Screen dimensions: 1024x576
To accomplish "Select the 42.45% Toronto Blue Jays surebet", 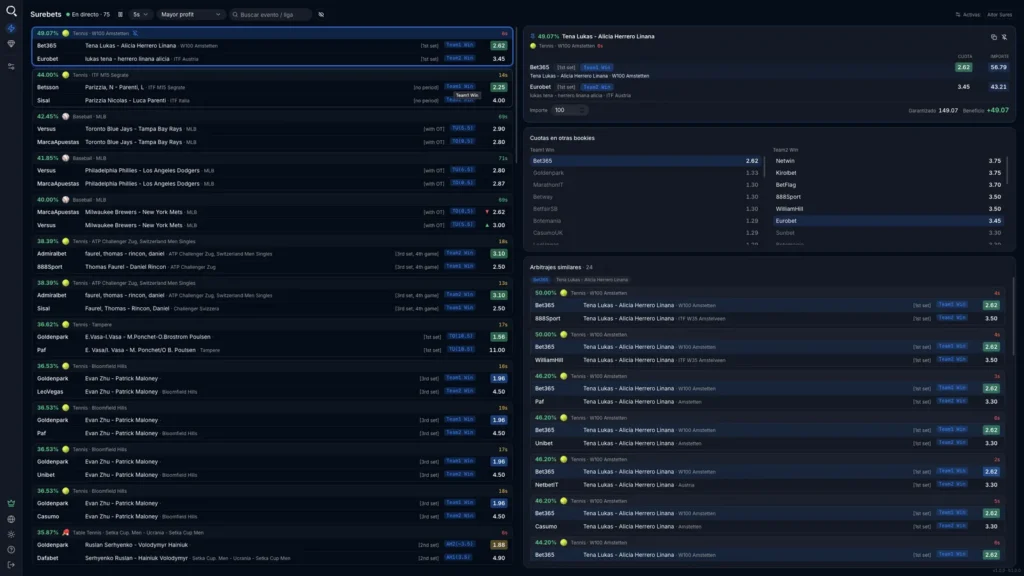I will pos(272,129).
